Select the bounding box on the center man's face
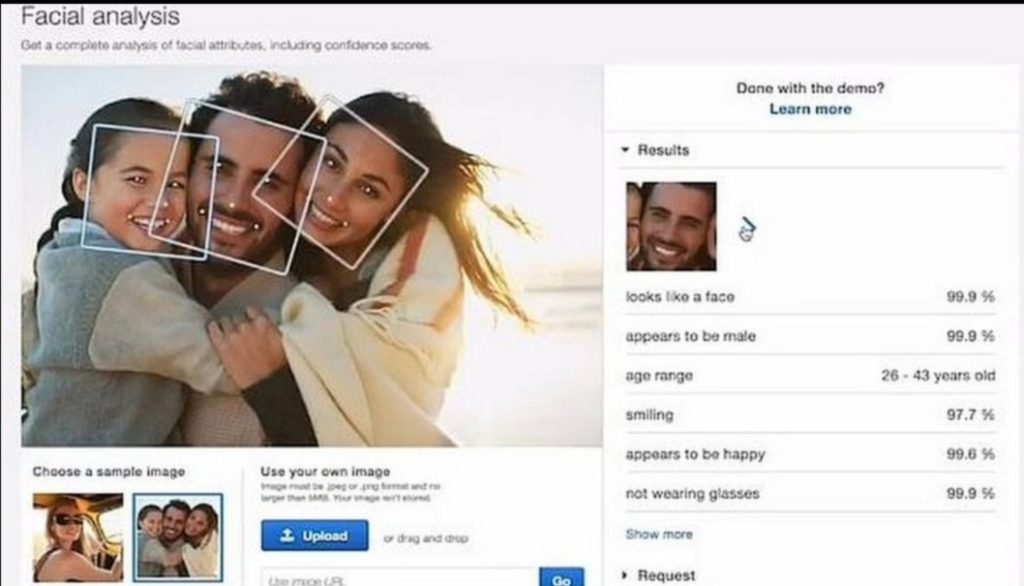Screen dimensions: 1024x586 point(228,190)
